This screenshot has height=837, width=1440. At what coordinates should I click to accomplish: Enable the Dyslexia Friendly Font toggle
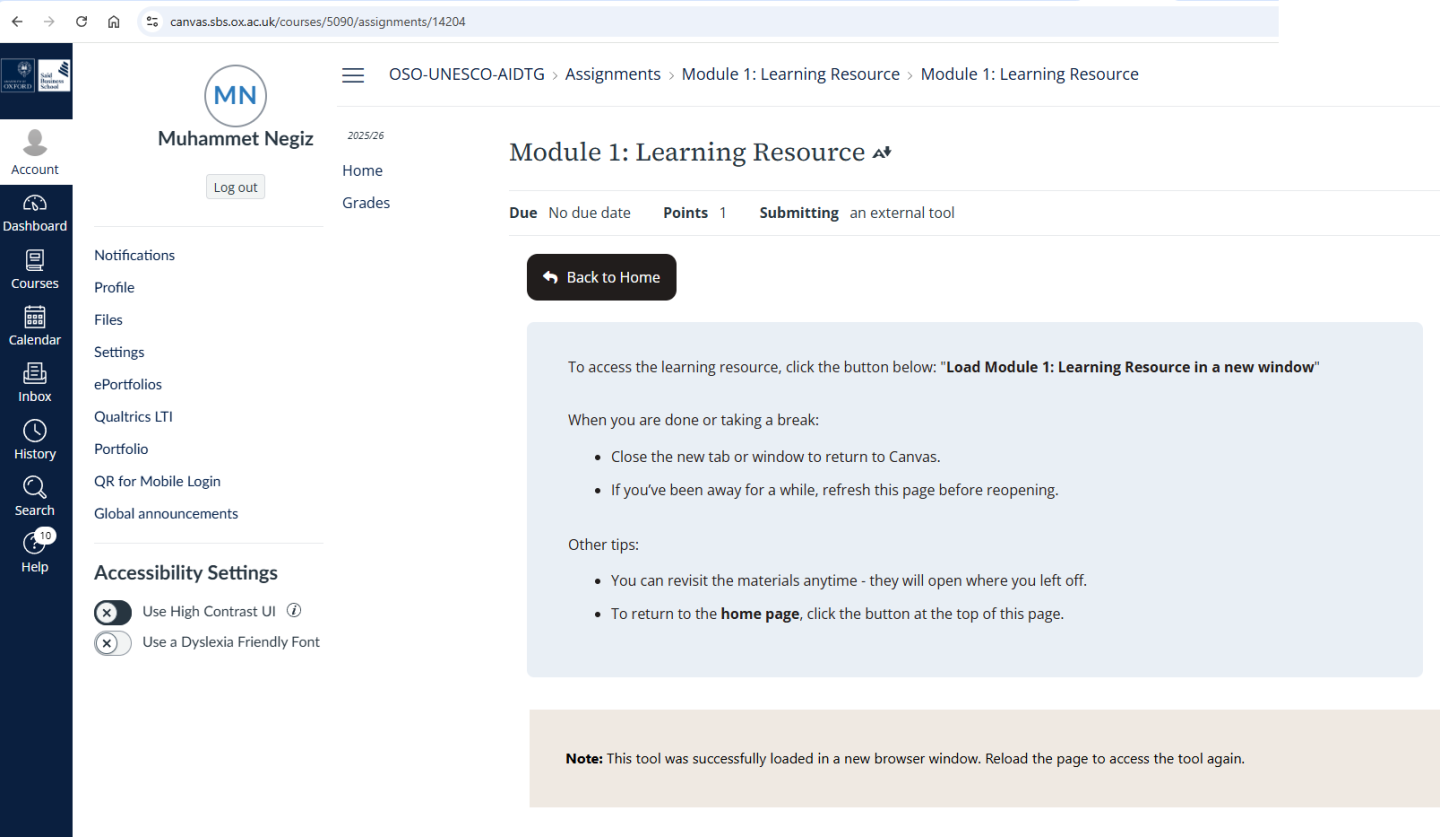pos(113,643)
